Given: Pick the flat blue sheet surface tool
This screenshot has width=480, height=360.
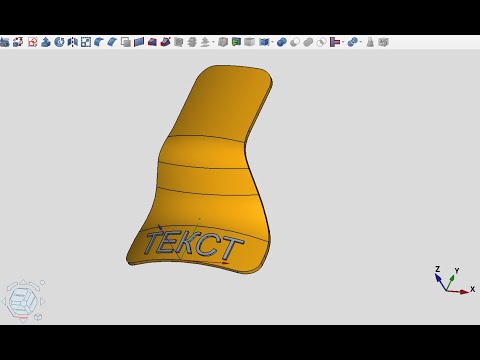Looking at the screenshot, I should (112, 42).
